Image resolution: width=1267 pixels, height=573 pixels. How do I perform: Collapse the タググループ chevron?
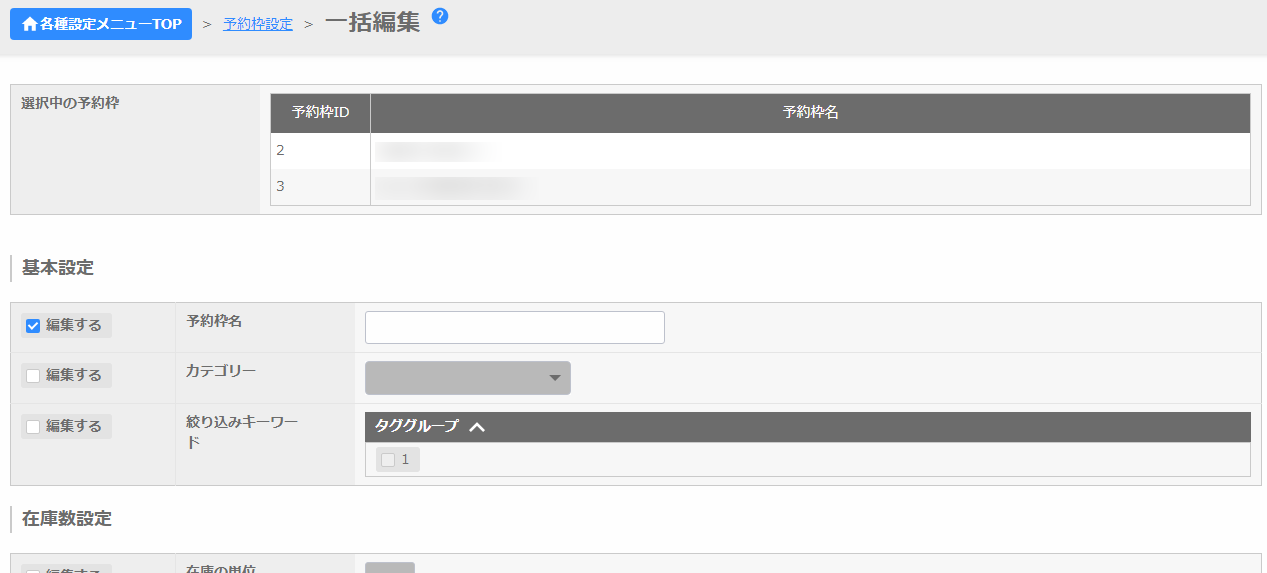477,427
